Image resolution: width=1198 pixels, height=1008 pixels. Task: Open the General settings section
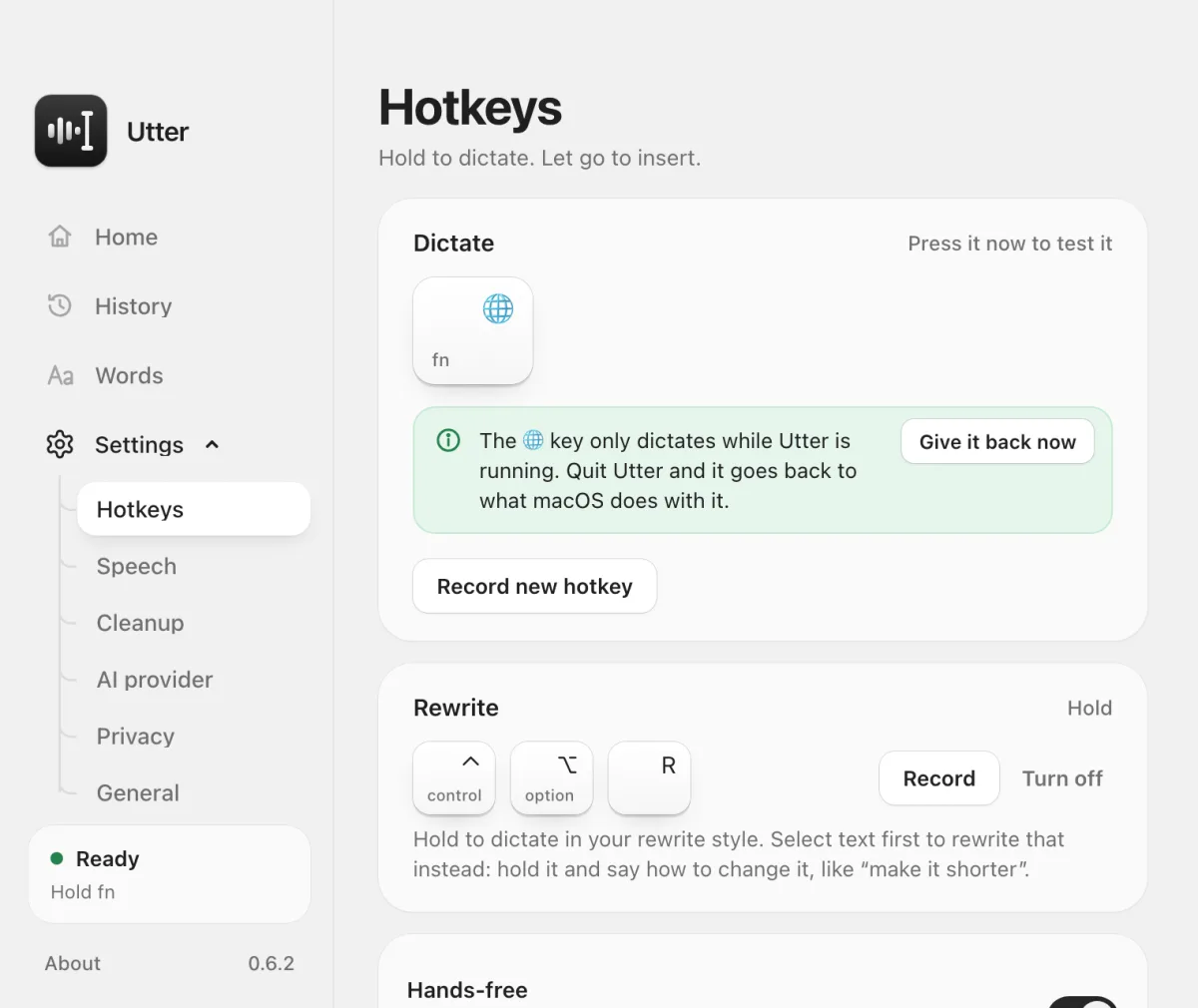pyautogui.click(x=138, y=793)
